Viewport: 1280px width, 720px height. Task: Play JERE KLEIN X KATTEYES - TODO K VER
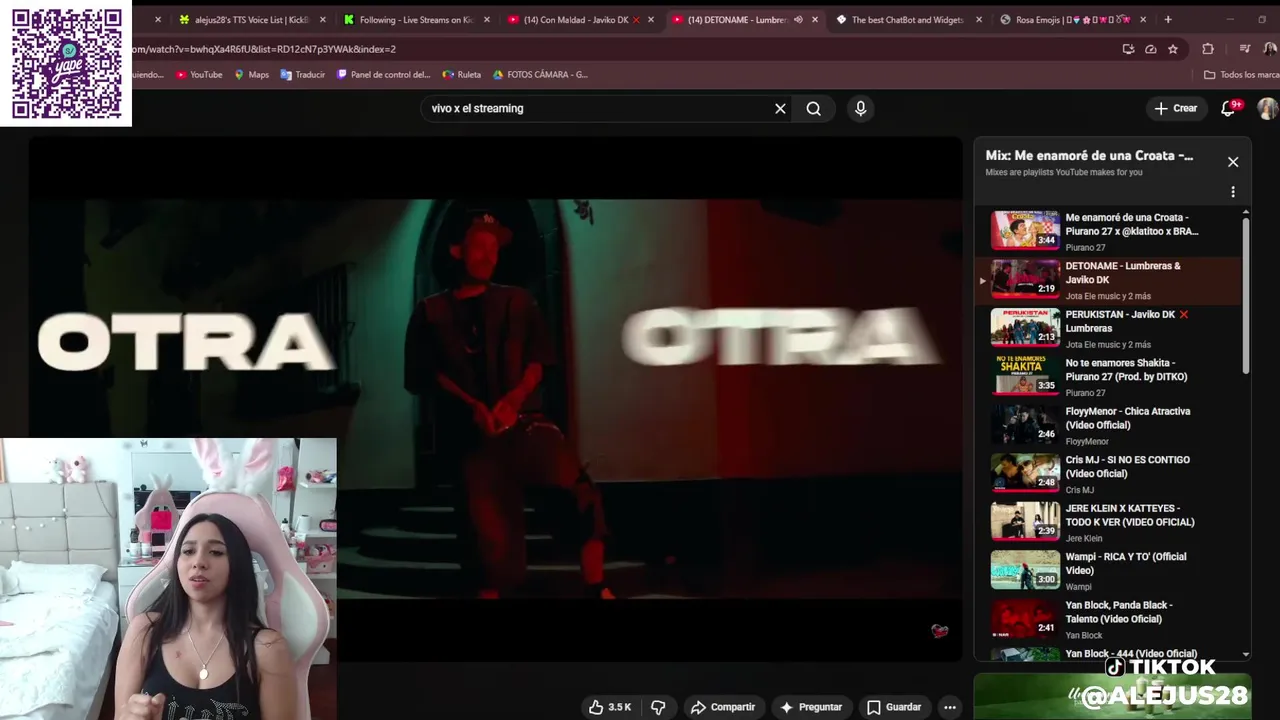click(x=1108, y=522)
